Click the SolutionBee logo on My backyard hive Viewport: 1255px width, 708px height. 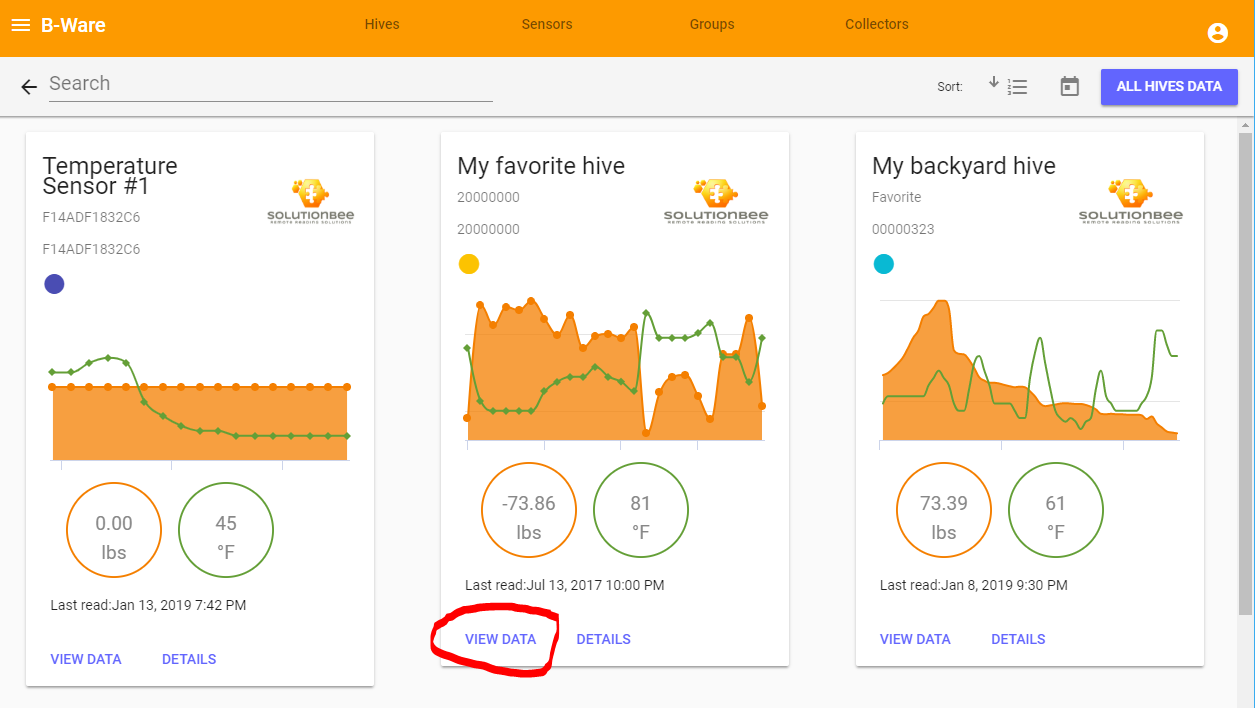click(x=1131, y=201)
